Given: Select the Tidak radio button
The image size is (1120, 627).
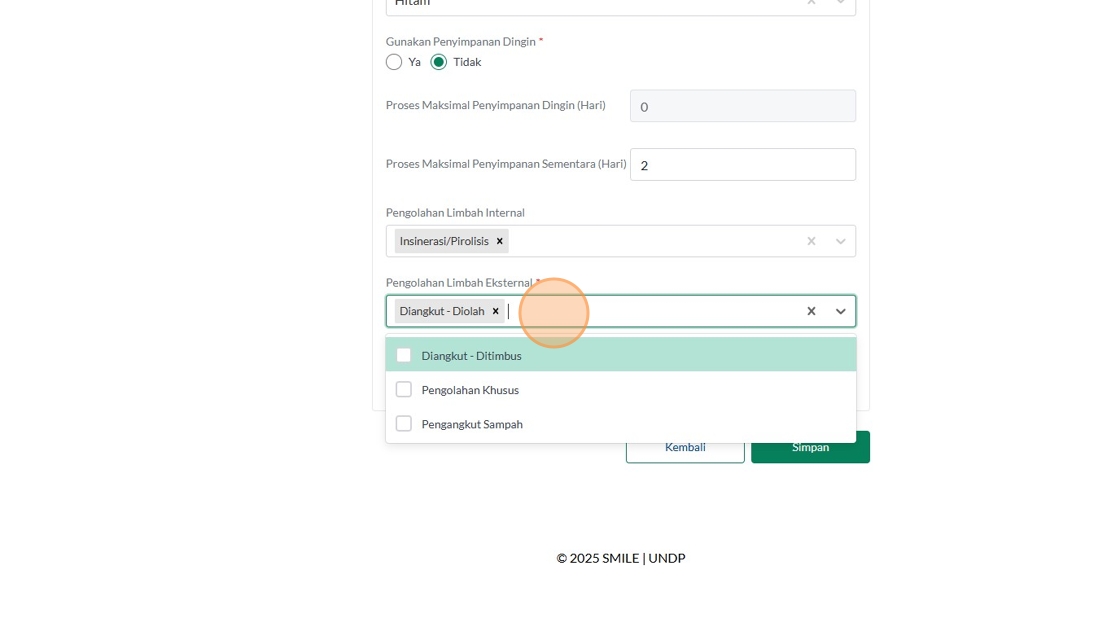Looking at the screenshot, I should [439, 62].
